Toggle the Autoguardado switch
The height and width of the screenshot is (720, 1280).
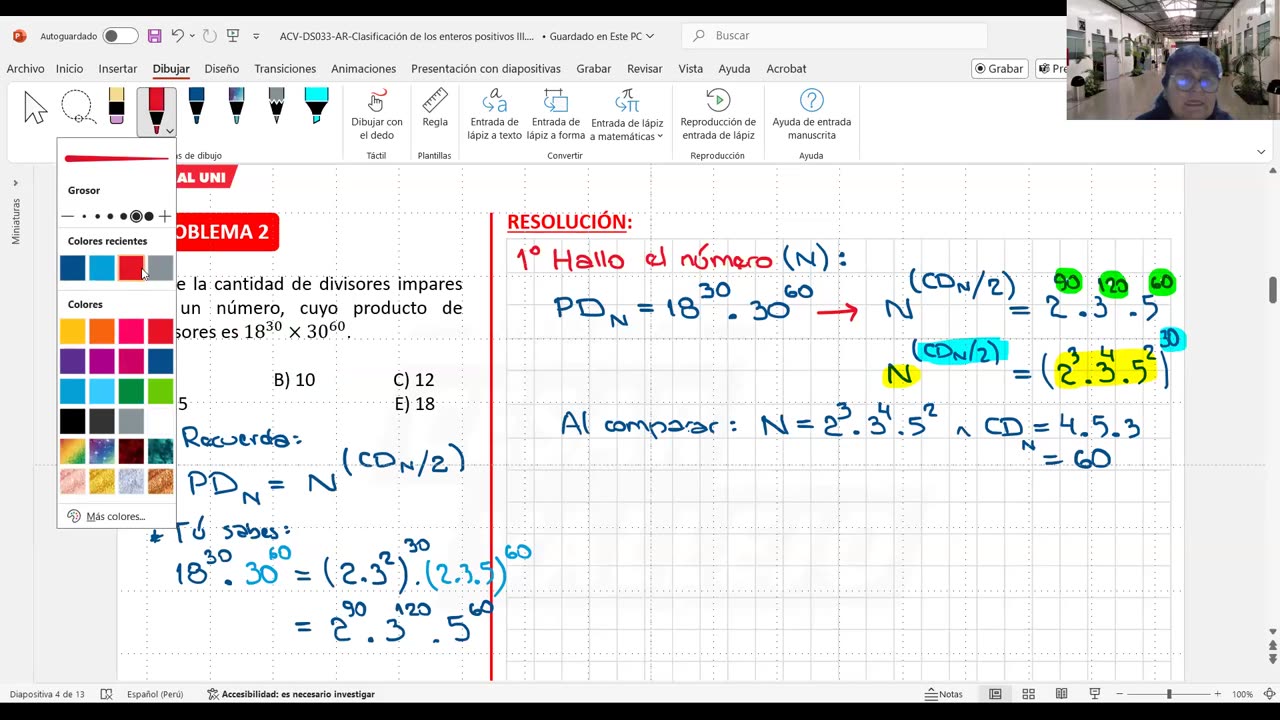(x=120, y=36)
